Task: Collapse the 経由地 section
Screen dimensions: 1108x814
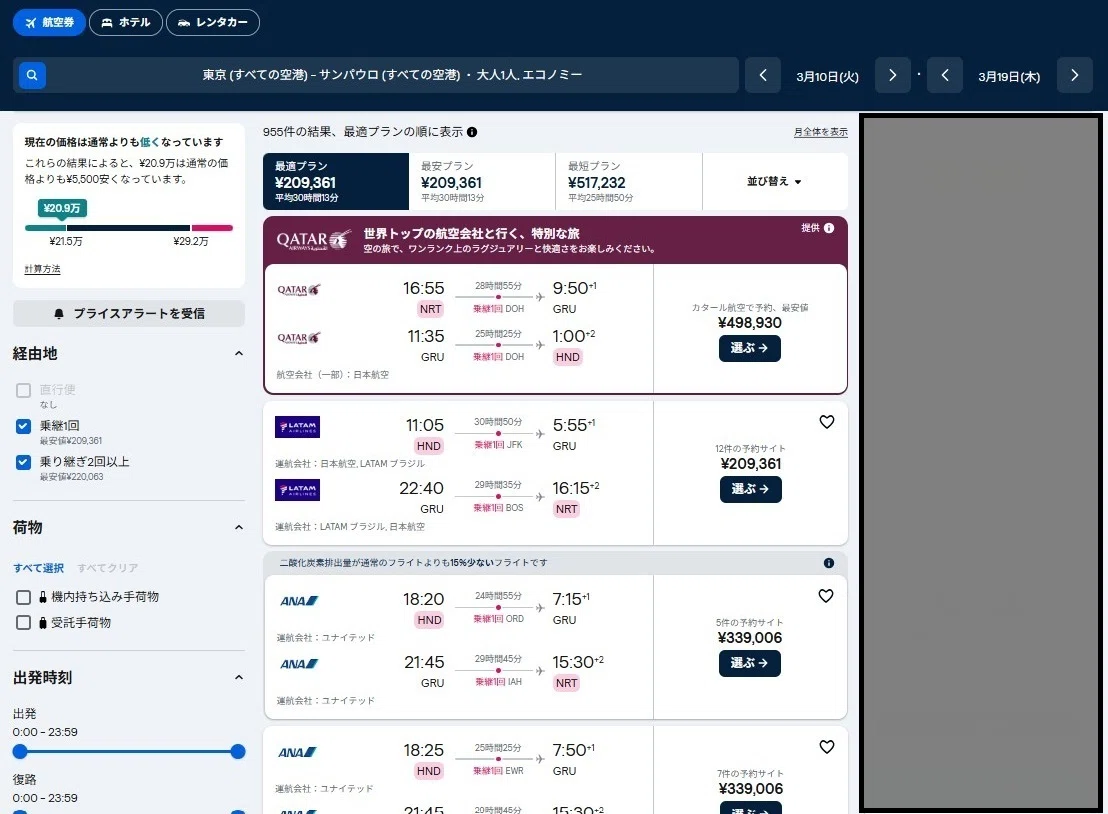Action: coord(239,353)
